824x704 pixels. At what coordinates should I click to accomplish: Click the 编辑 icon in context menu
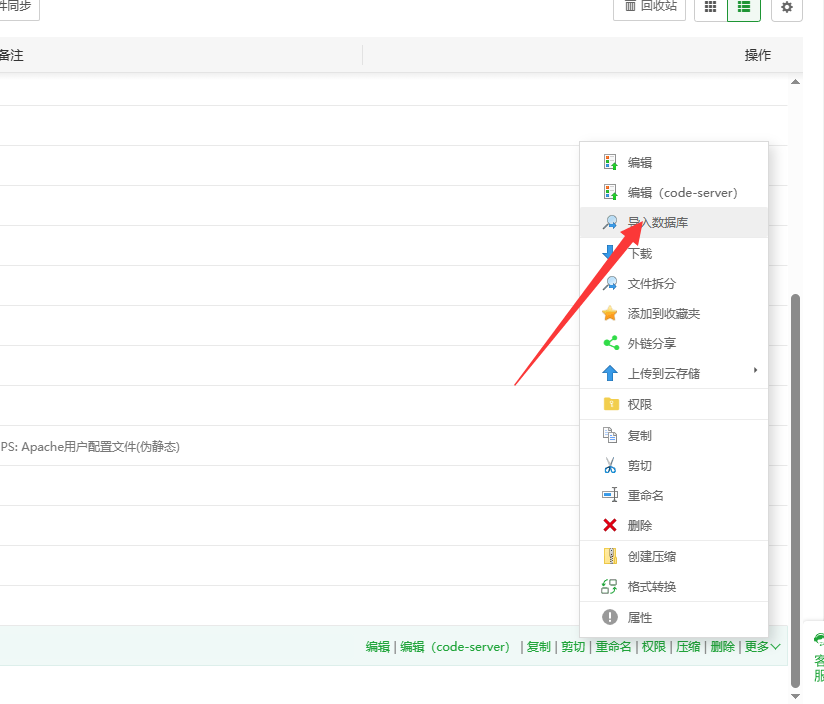[610, 162]
